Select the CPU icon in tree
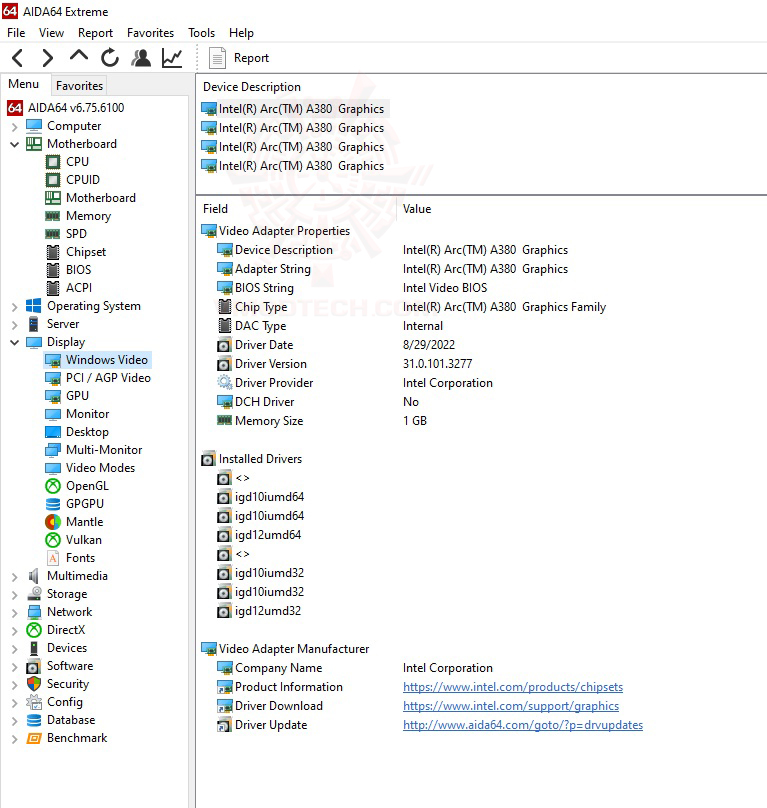This screenshot has width=767, height=808. (x=53, y=162)
